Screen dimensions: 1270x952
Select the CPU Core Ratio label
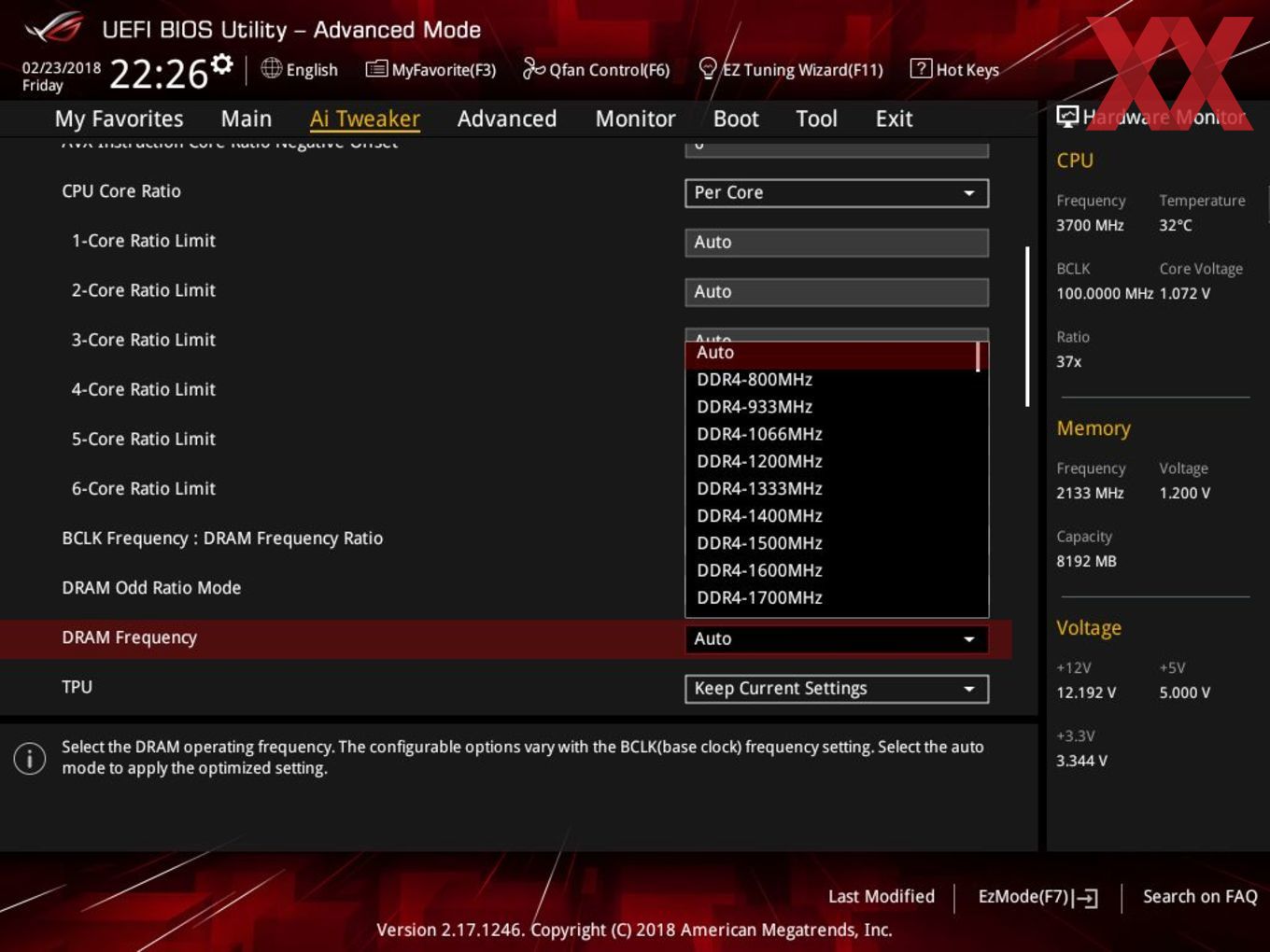click(x=121, y=190)
